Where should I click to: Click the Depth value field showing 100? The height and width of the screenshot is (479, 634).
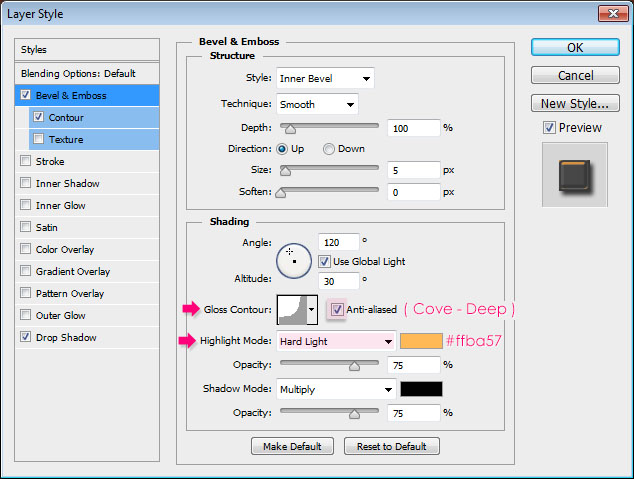click(414, 128)
